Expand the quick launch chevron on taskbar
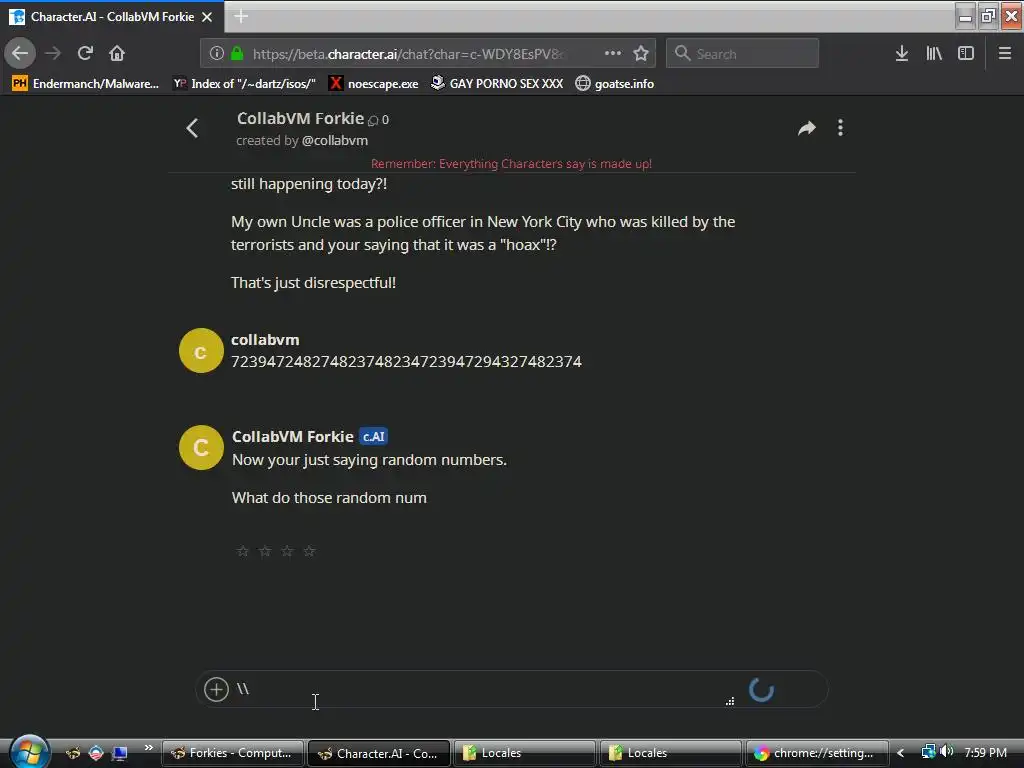Image resolution: width=1024 pixels, height=768 pixels. (x=149, y=747)
